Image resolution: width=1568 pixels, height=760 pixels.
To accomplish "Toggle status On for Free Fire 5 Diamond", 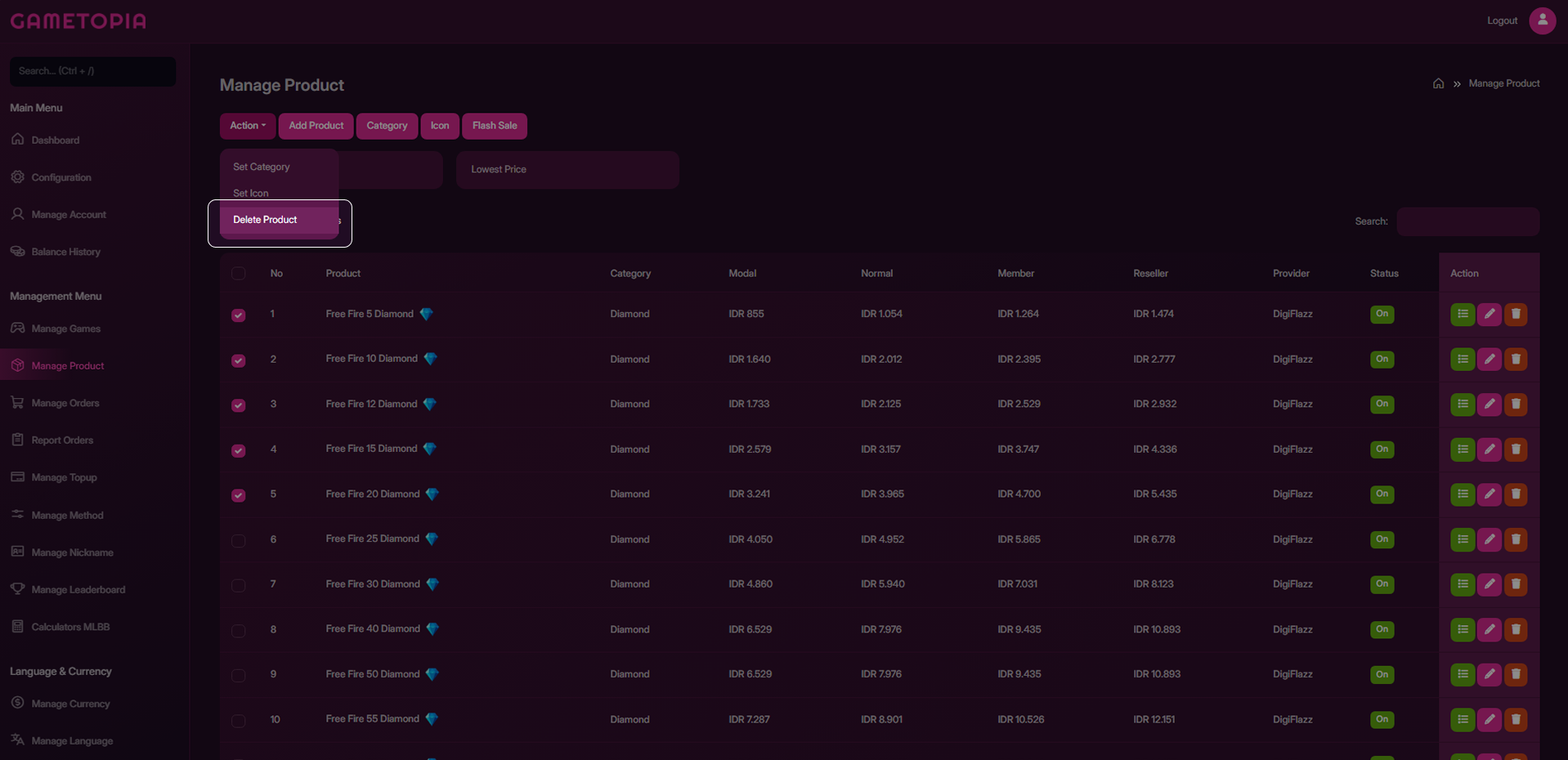I will click(x=1382, y=314).
